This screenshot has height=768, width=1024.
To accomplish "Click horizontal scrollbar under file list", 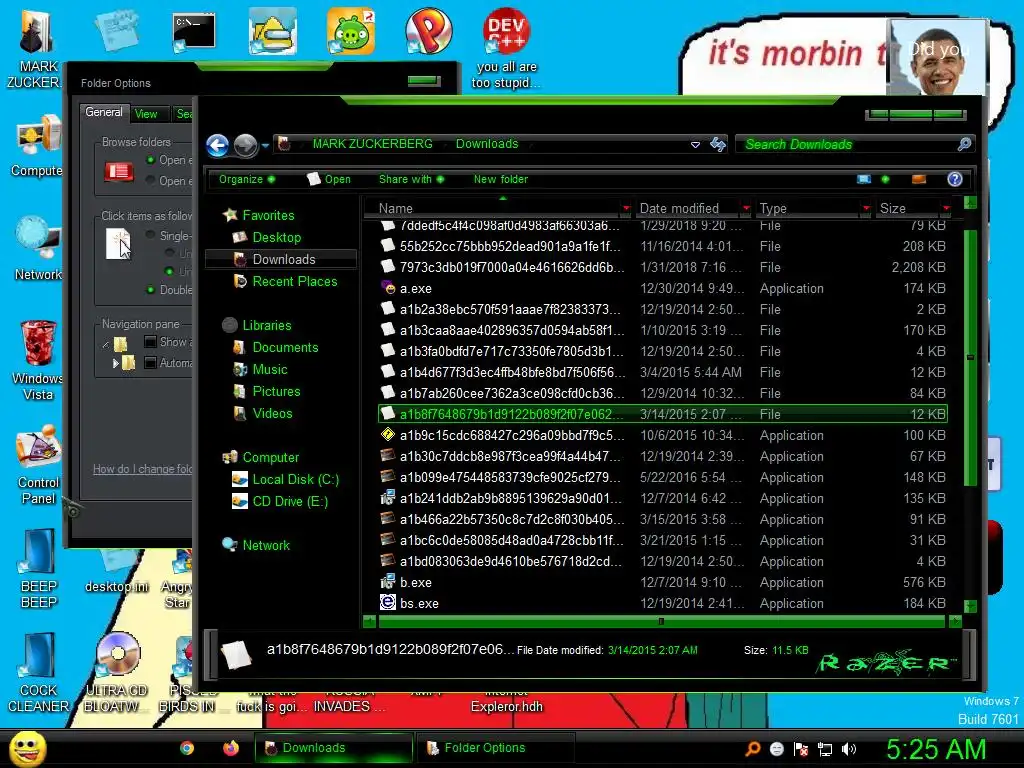I will tap(661, 621).
